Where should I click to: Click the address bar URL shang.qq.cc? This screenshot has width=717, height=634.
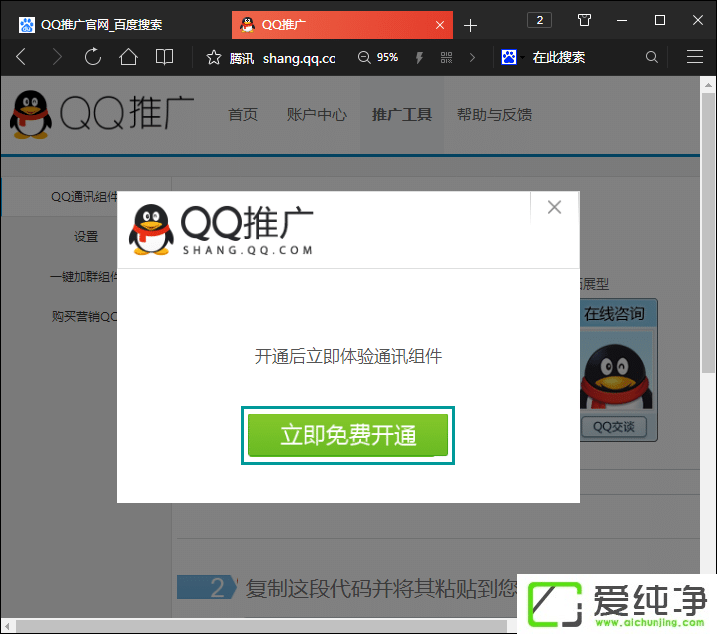tap(299, 58)
